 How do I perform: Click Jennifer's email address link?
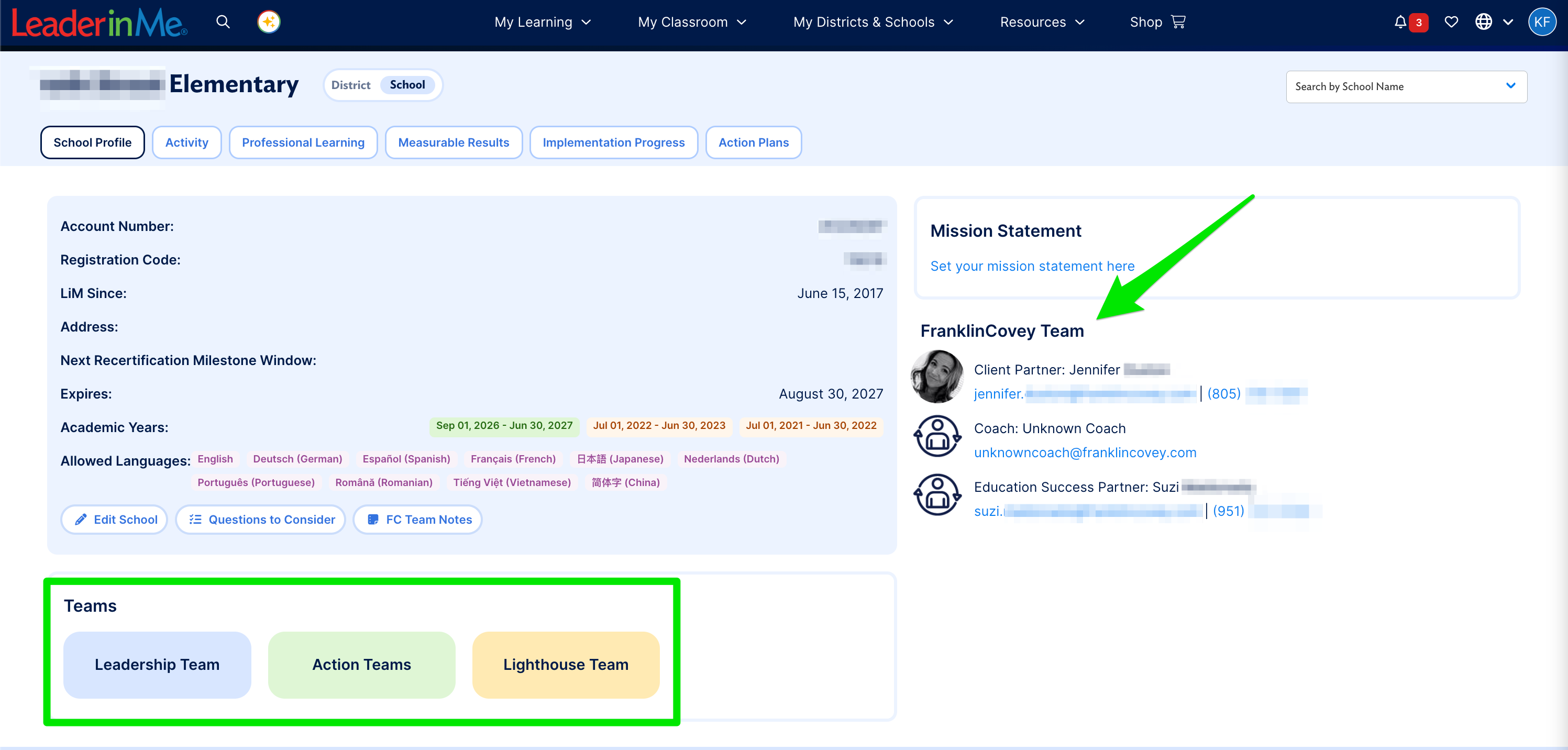pos(1085,394)
